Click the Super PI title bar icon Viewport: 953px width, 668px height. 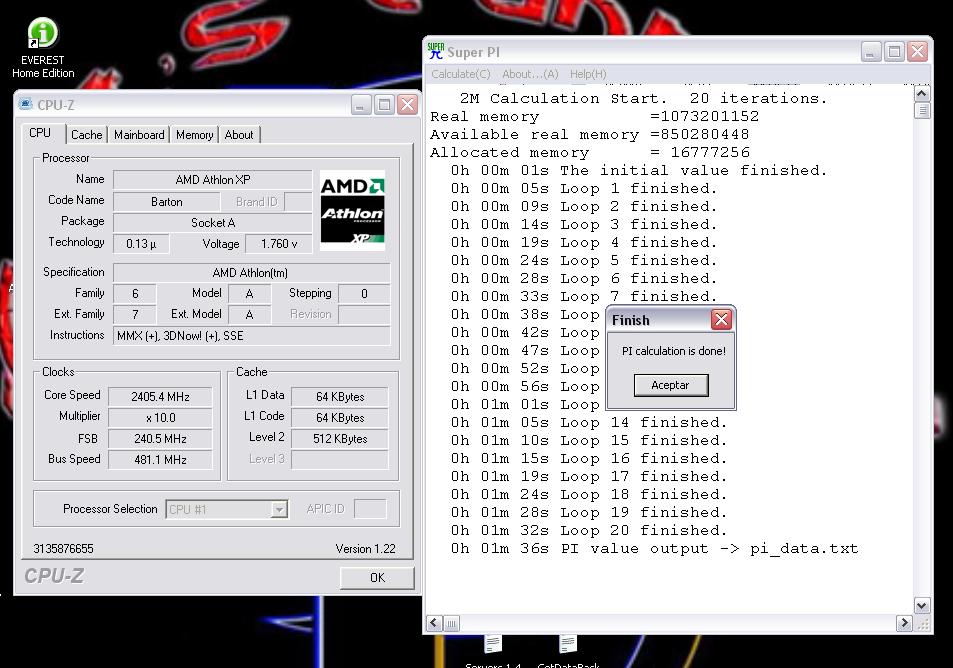click(436, 51)
